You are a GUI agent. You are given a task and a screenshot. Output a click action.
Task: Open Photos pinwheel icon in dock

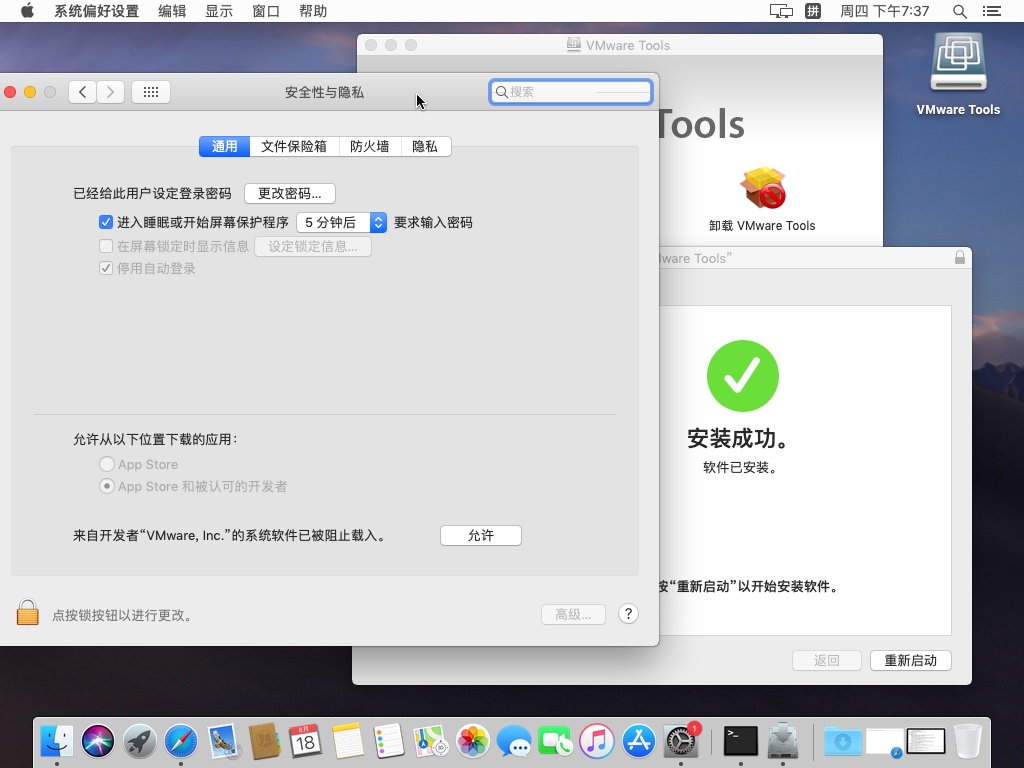click(x=472, y=741)
